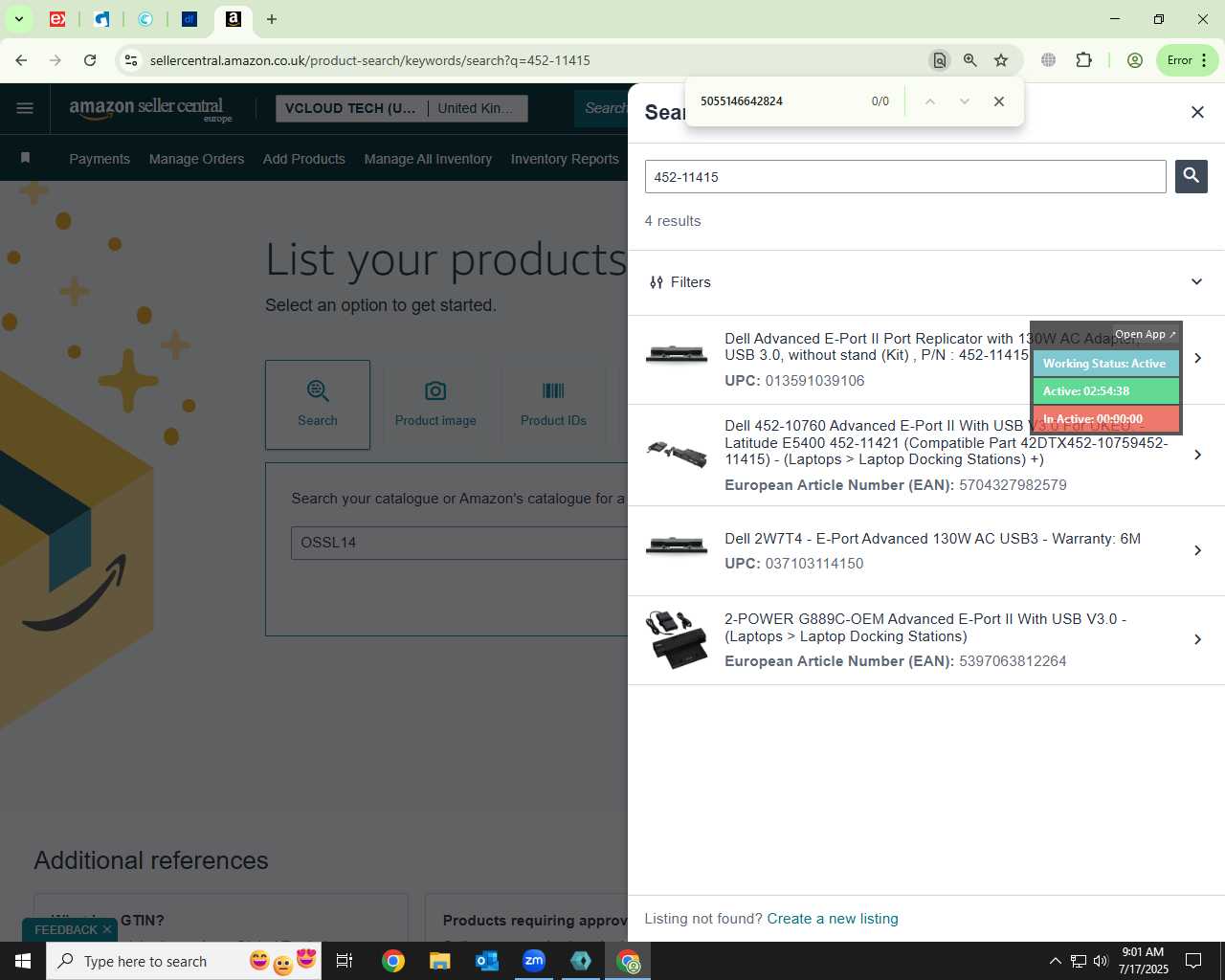The height and width of the screenshot is (980, 1225).
Task: Click the Amazon Seller Central logo
Action: click(150, 109)
